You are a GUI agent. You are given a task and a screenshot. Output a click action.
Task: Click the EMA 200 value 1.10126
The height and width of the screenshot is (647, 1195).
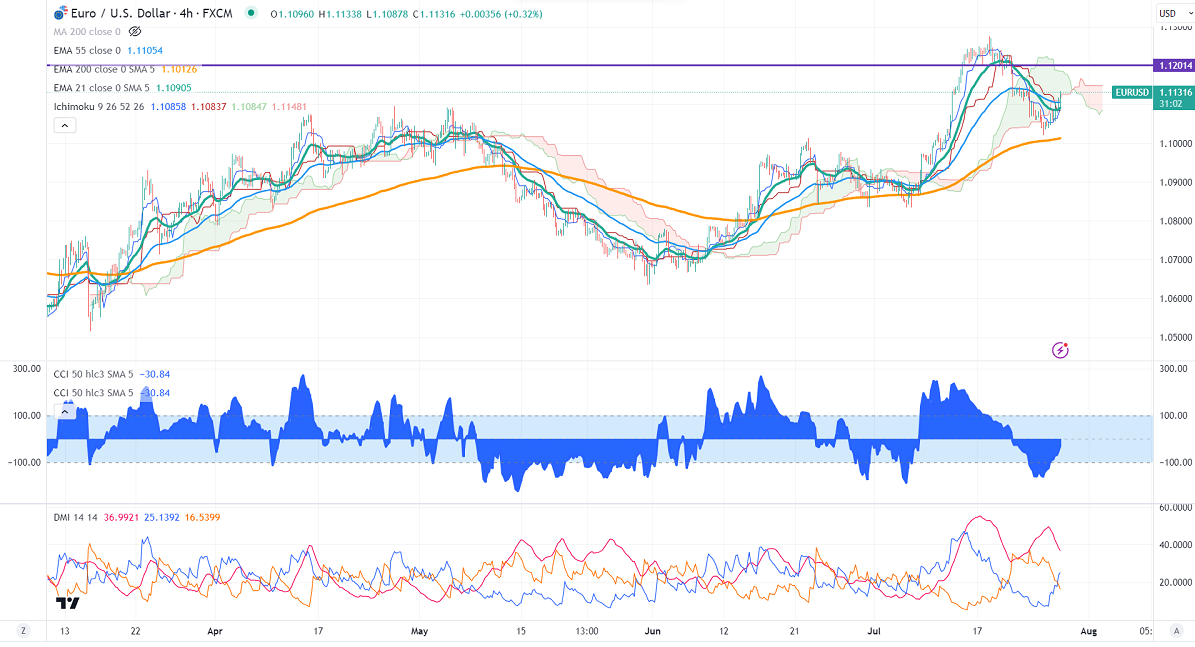click(x=180, y=69)
